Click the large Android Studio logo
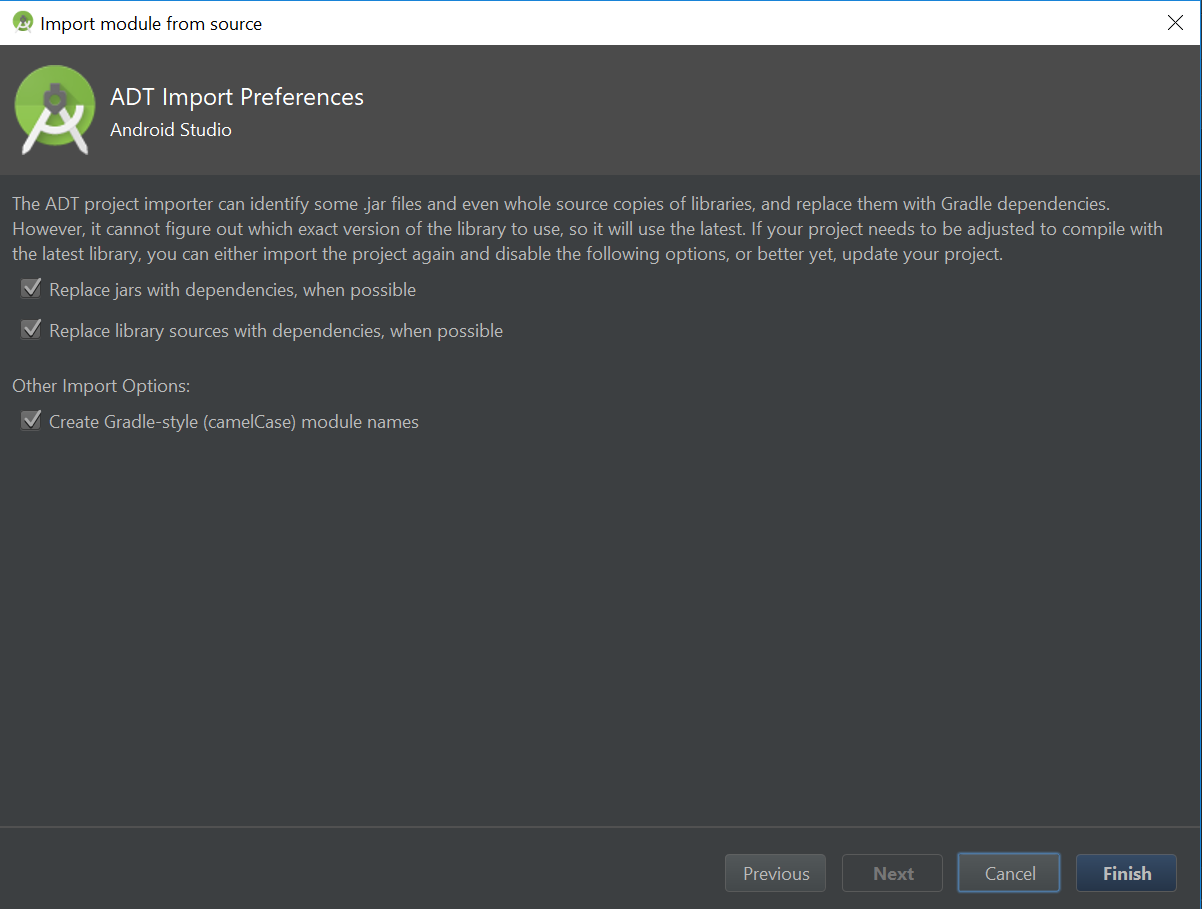Screen dimensions: 1202x909 (55, 110)
